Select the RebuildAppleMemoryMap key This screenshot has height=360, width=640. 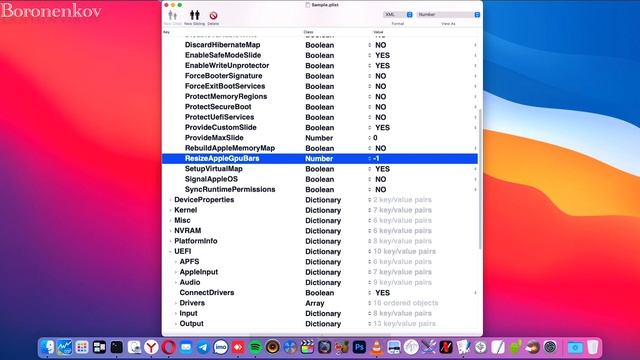coord(230,148)
